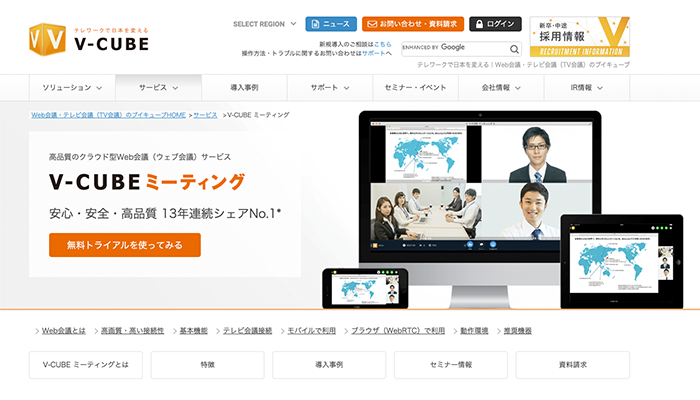Click the lock icon on the login button
Viewport: 700px width, 400px height.
[x=479, y=24]
